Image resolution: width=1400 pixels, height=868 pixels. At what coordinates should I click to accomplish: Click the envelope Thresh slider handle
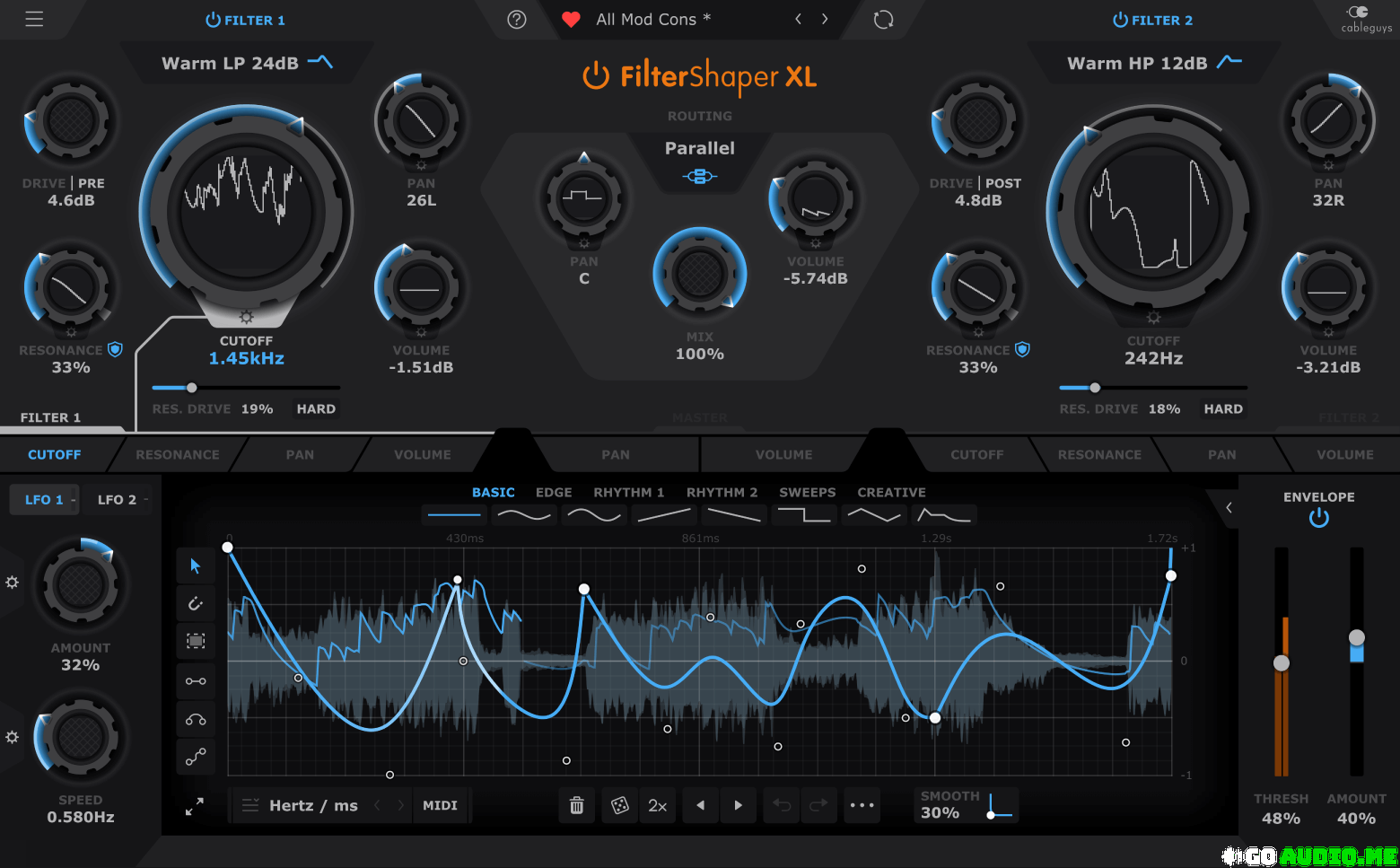[1282, 663]
